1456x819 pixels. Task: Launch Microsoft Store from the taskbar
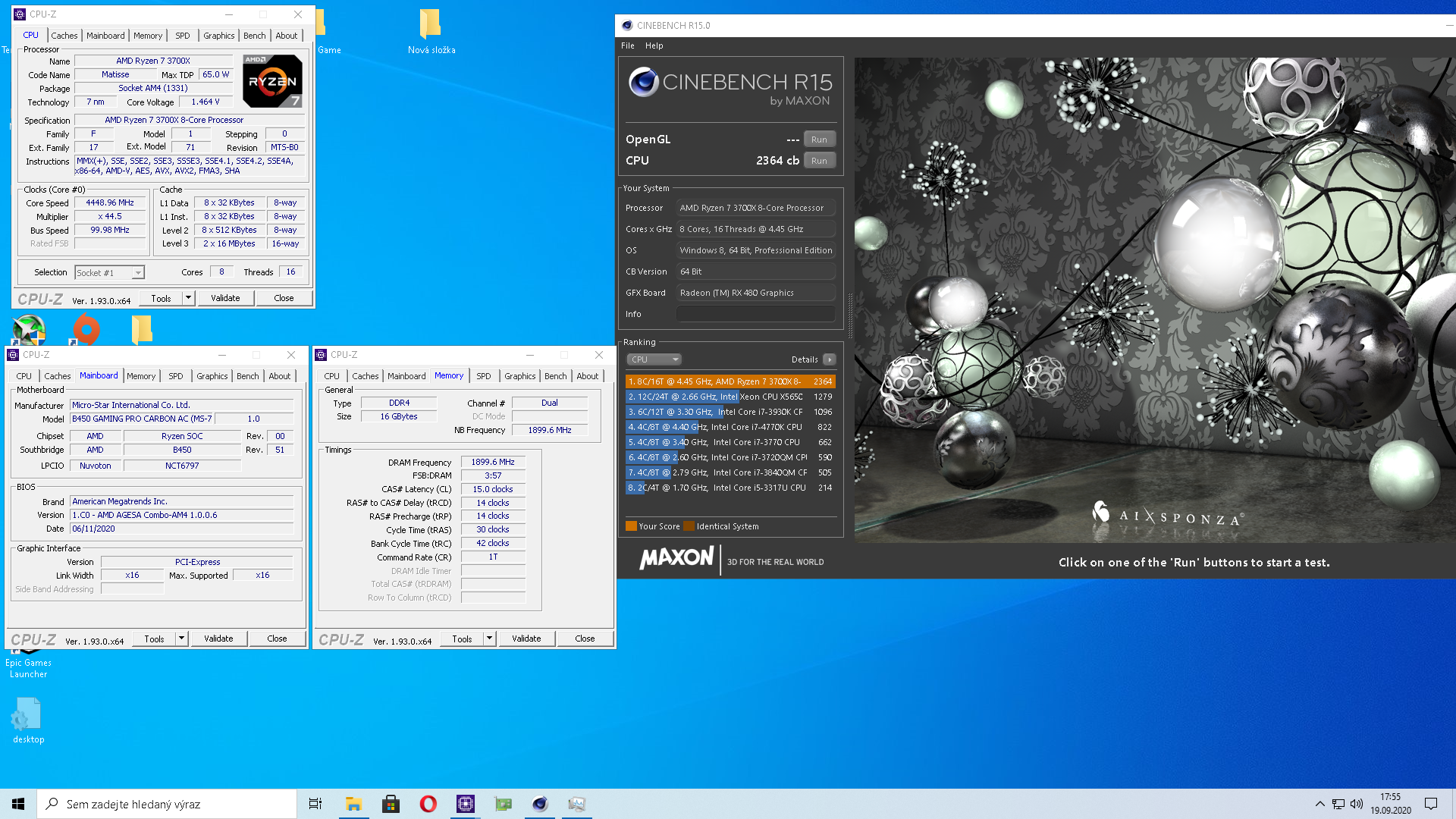391,804
